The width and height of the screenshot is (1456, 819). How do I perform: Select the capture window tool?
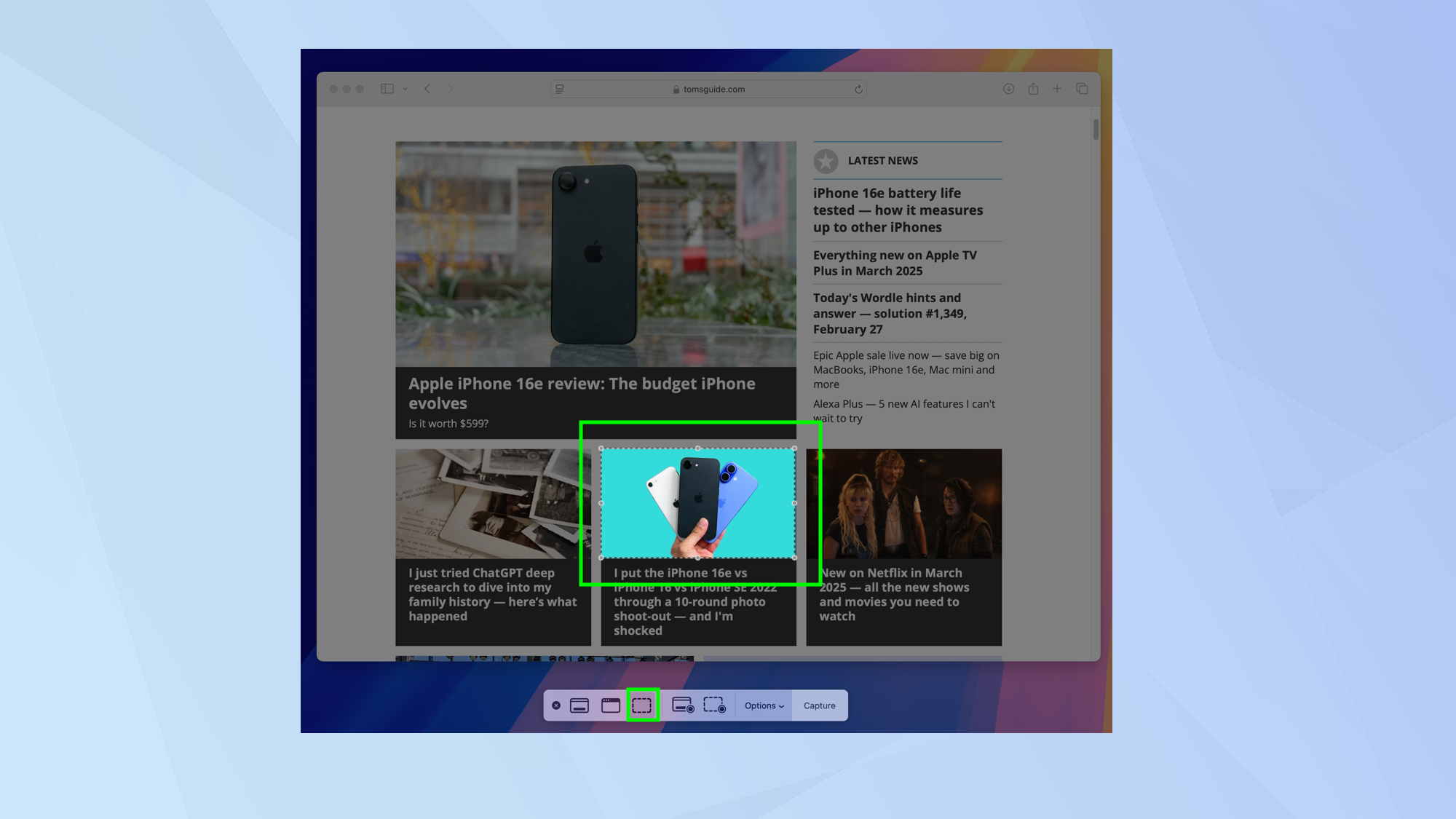[611, 705]
